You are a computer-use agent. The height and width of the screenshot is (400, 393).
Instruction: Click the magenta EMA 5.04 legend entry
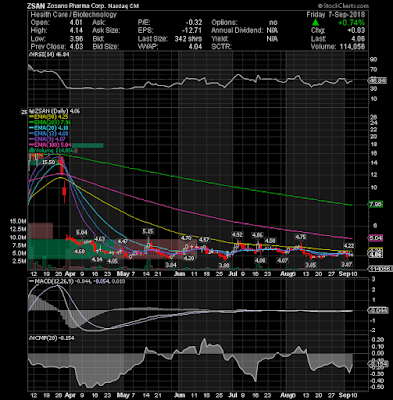click(50, 145)
